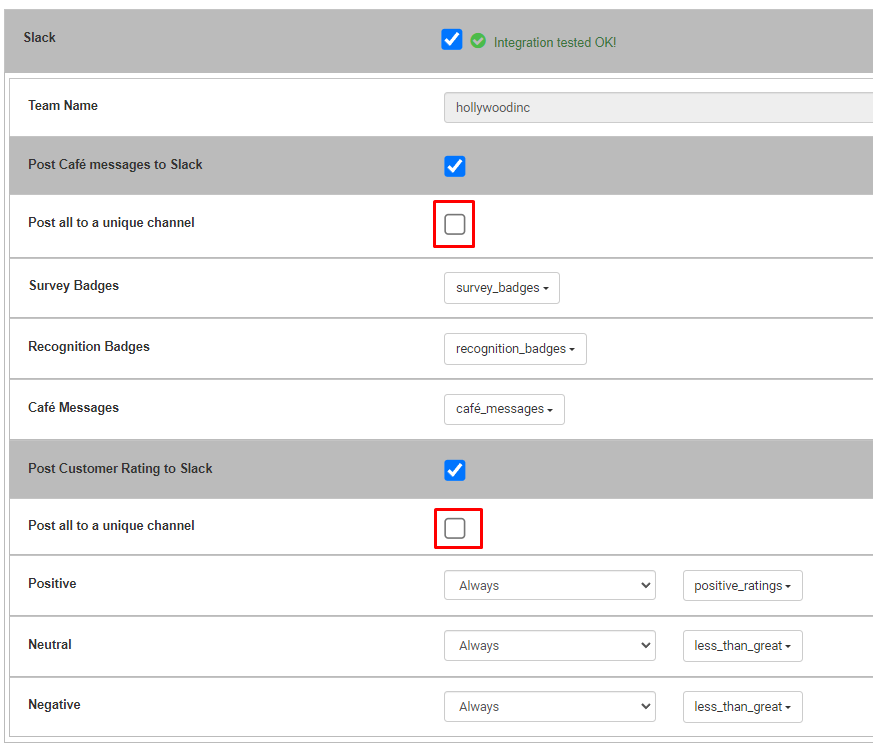
Task: Click the Team Name field hollywoodinc
Action: pos(658,107)
